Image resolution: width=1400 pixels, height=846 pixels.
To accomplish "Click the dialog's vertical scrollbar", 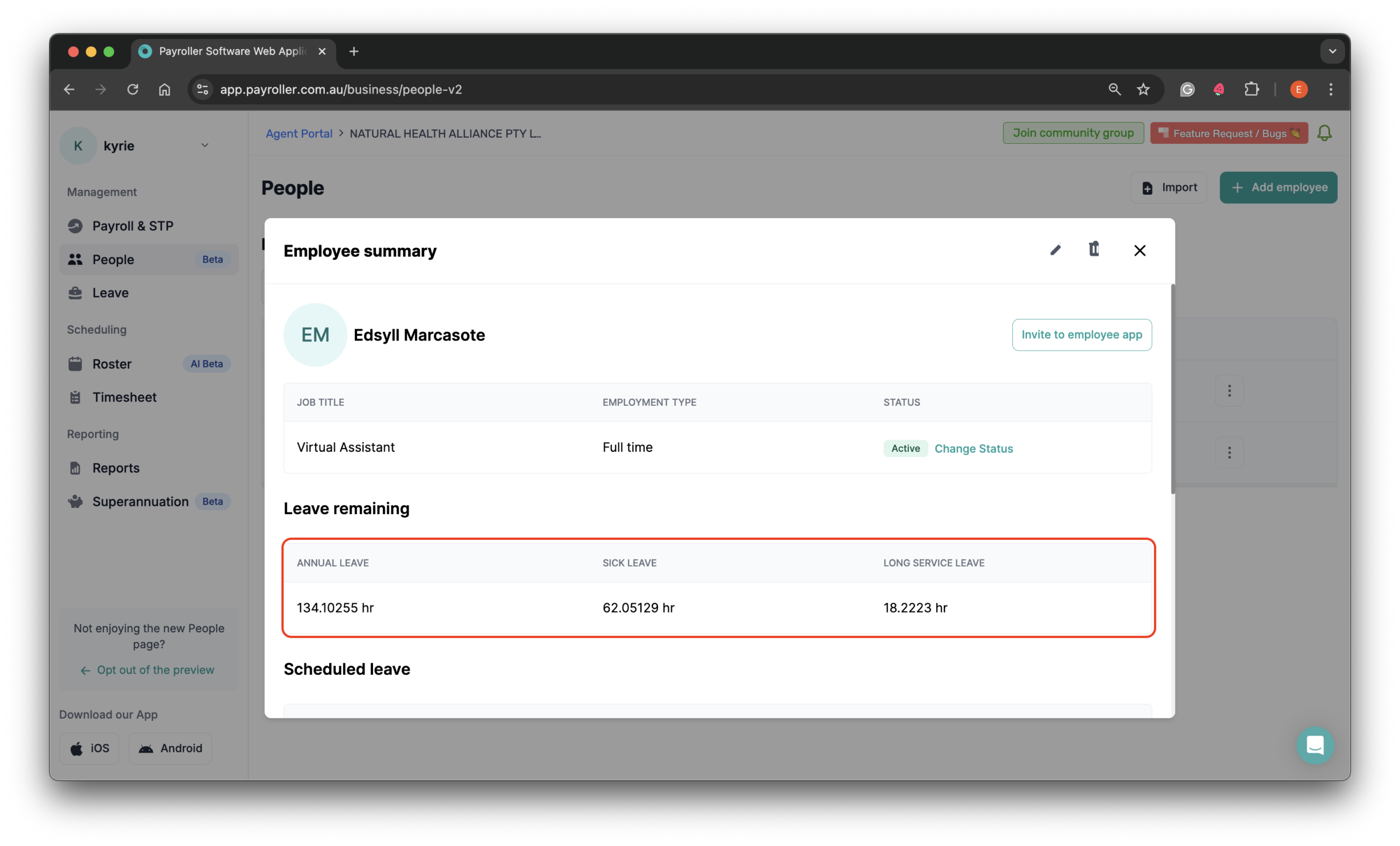I will click(x=1171, y=389).
